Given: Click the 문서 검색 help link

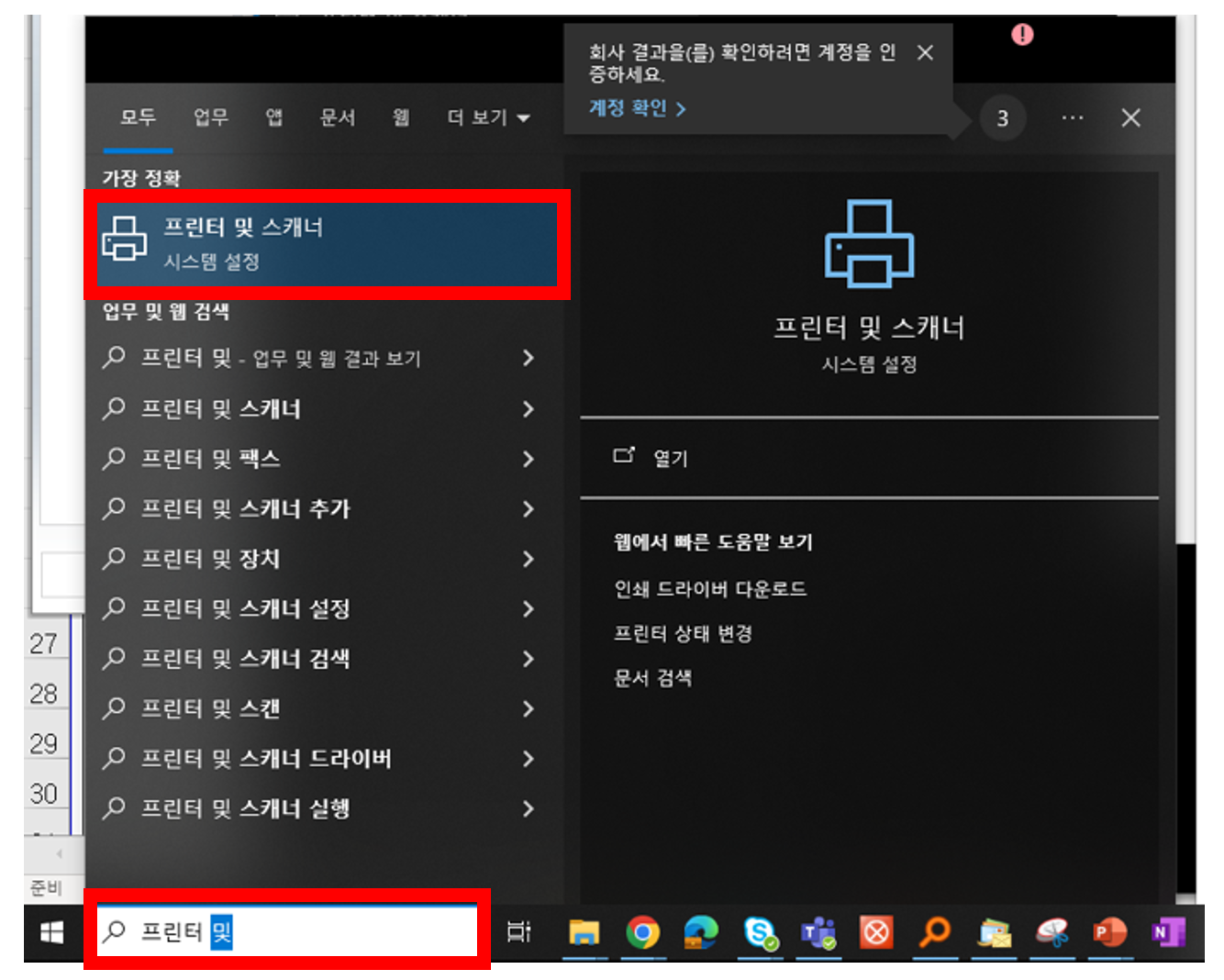Looking at the screenshot, I should [x=652, y=678].
